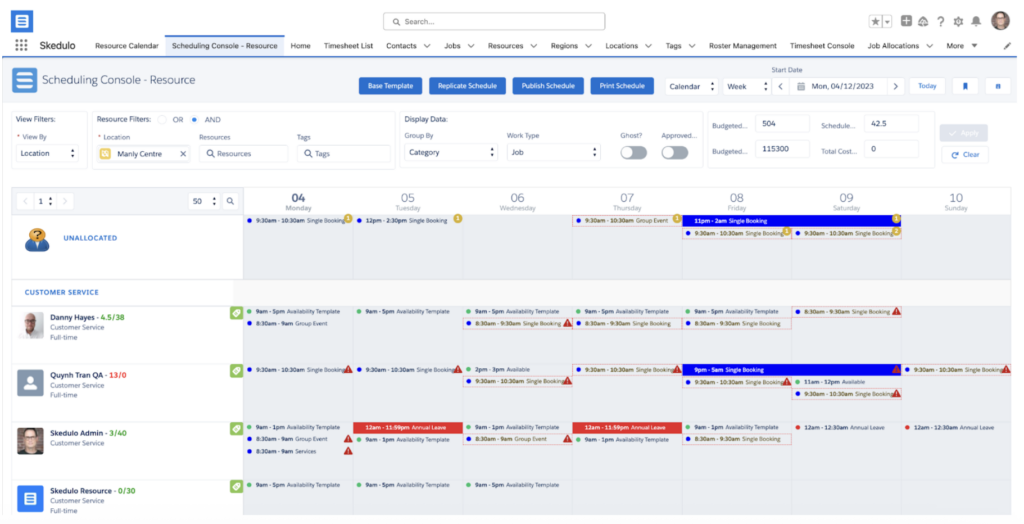This screenshot has height=524, width=1024.
Task: Click the Tags filter search field
Action: click(344, 154)
